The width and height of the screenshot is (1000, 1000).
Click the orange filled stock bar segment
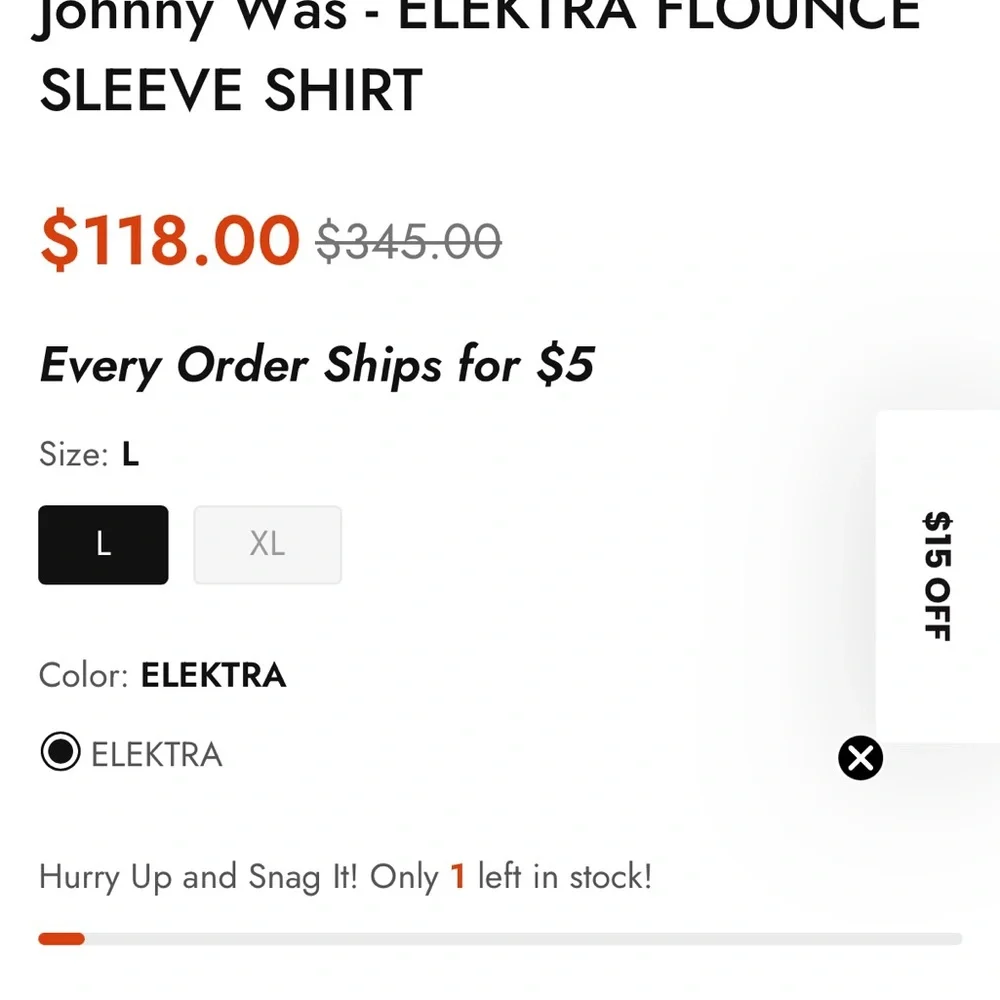61,938
